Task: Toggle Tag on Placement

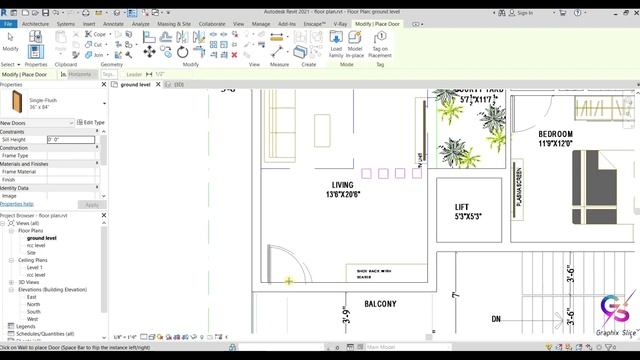Action: 380,44
